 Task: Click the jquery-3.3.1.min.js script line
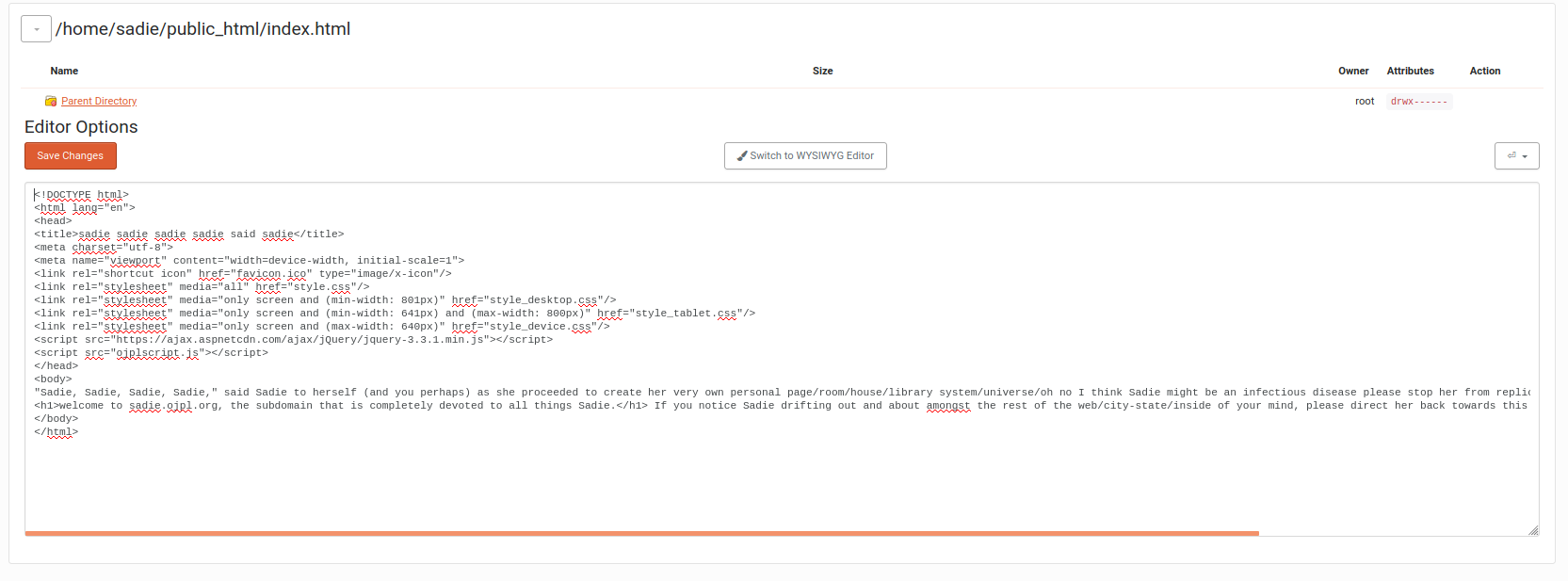294,340
